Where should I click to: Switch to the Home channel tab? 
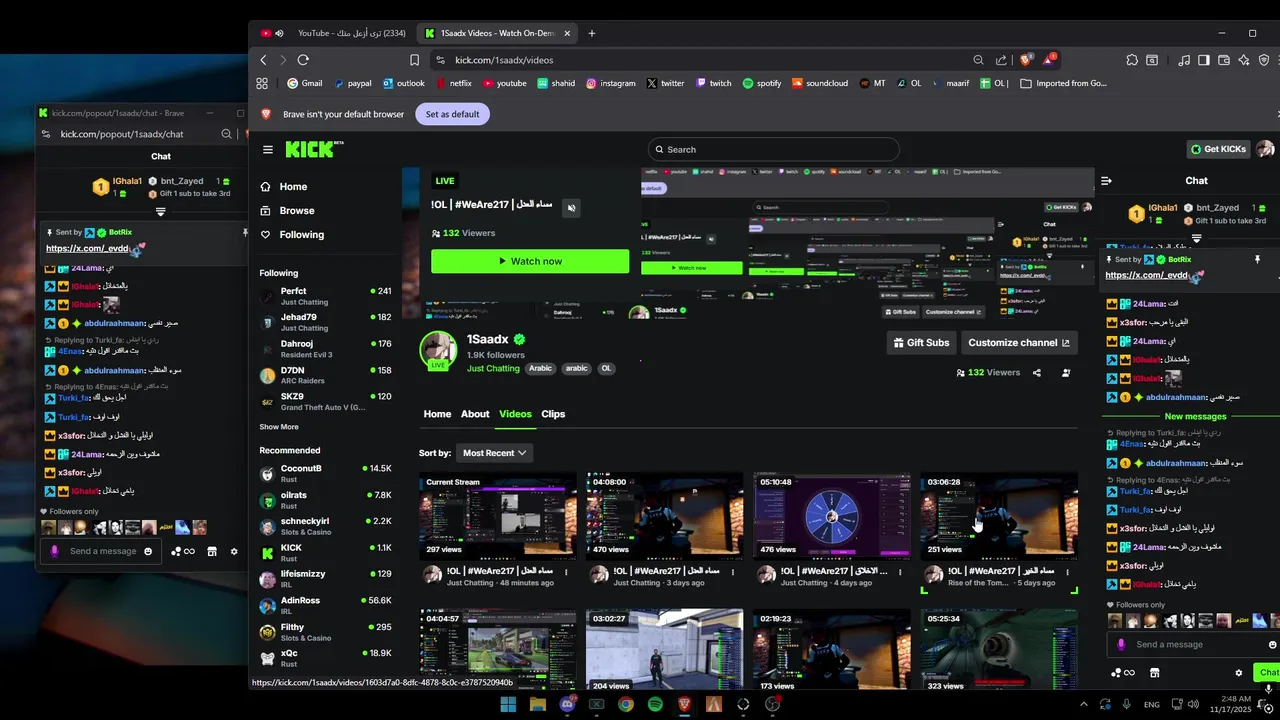(437, 414)
